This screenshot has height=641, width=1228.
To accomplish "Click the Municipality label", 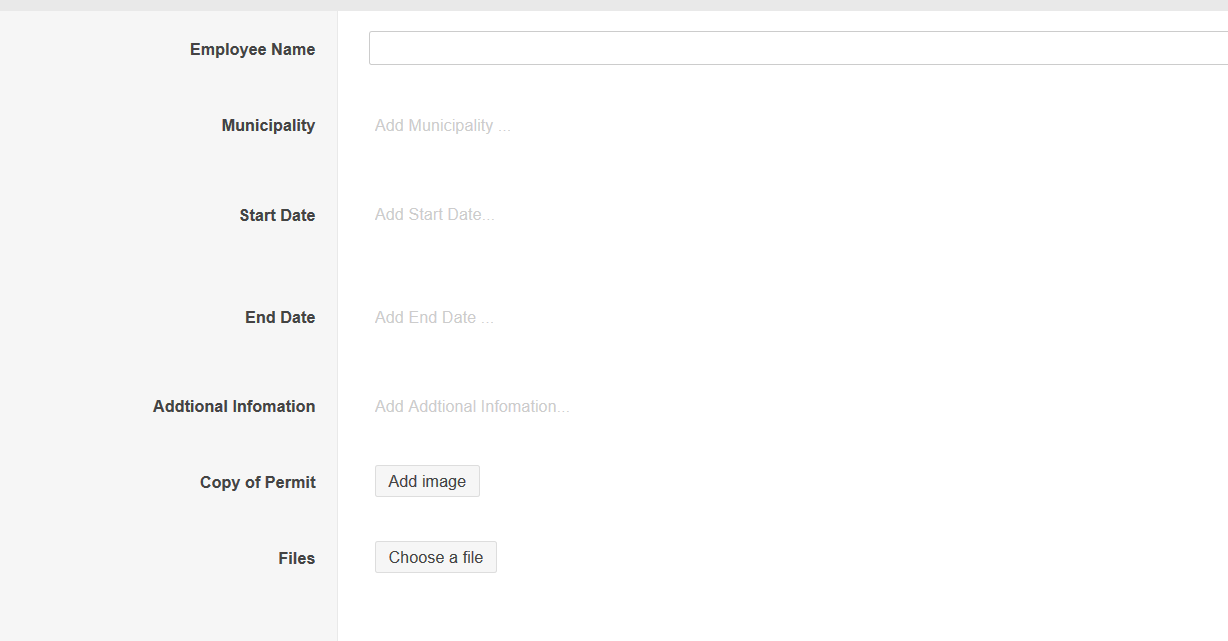I will pyautogui.click(x=268, y=126).
